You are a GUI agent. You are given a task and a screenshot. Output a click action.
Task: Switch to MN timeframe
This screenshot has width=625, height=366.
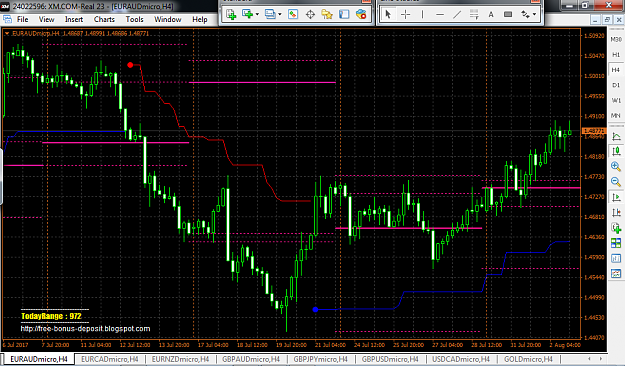click(x=616, y=115)
